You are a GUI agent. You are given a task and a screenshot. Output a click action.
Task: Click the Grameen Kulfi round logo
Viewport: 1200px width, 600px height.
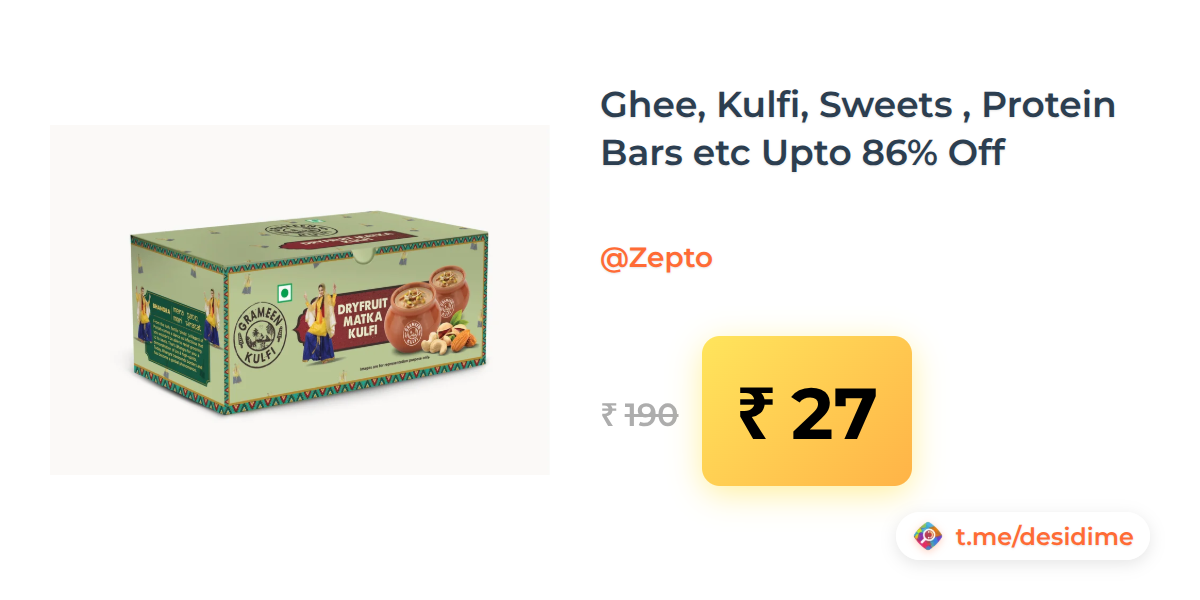point(260,336)
